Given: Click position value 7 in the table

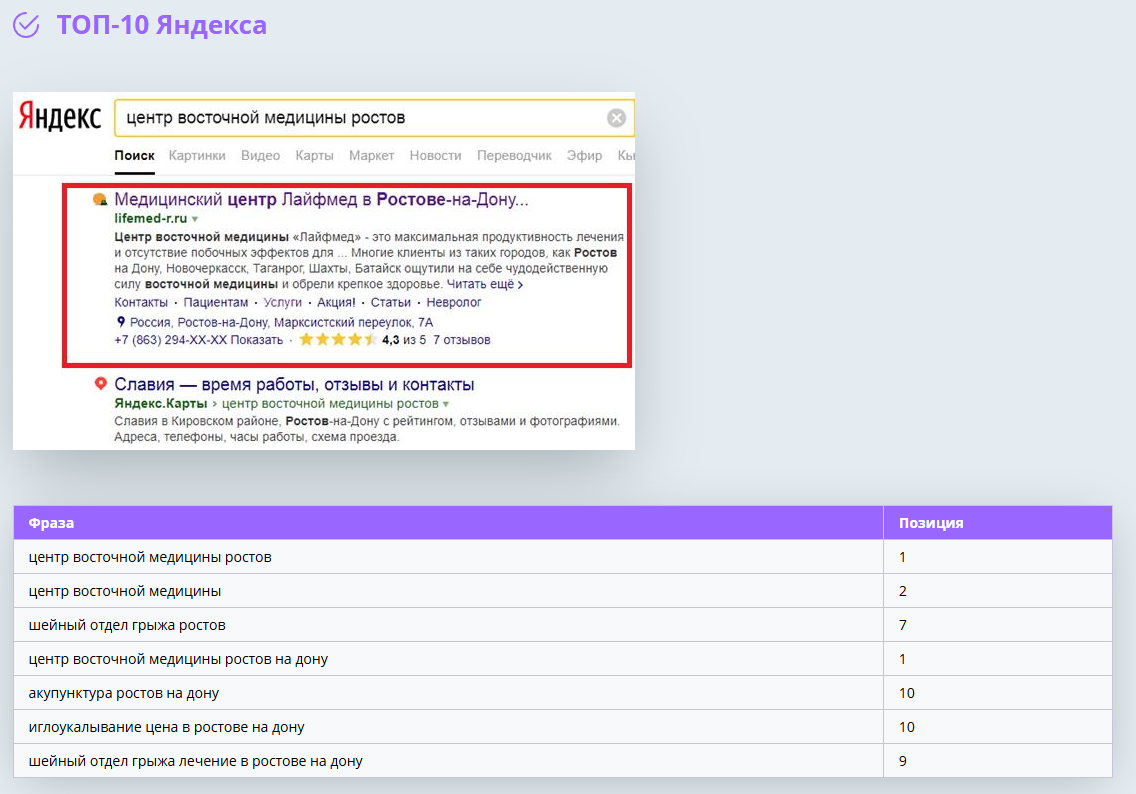Looking at the screenshot, I should click(x=903, y=625).
